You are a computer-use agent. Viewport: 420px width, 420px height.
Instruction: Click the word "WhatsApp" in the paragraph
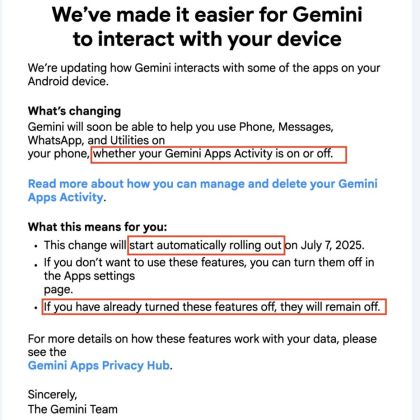click(55, 140)
